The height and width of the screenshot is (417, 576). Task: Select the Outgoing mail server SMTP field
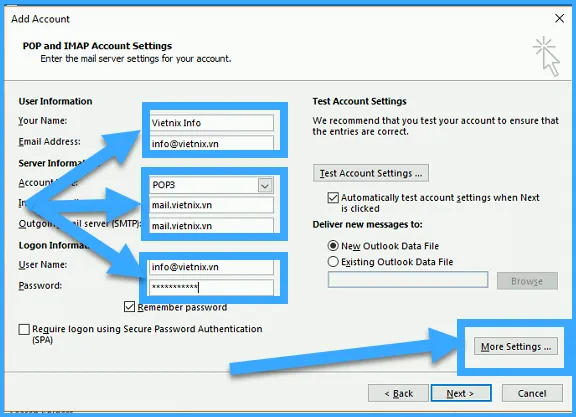click(x=211, y=225)
